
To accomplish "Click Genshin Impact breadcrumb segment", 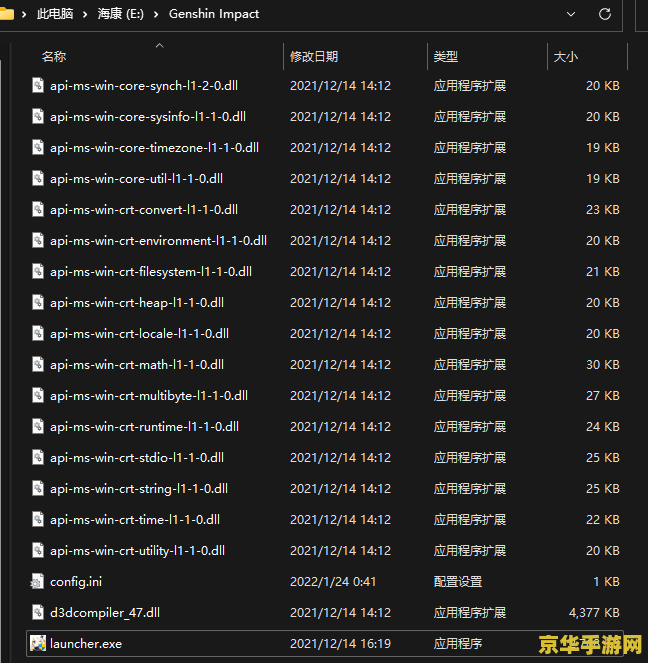I will coord(214,14).
